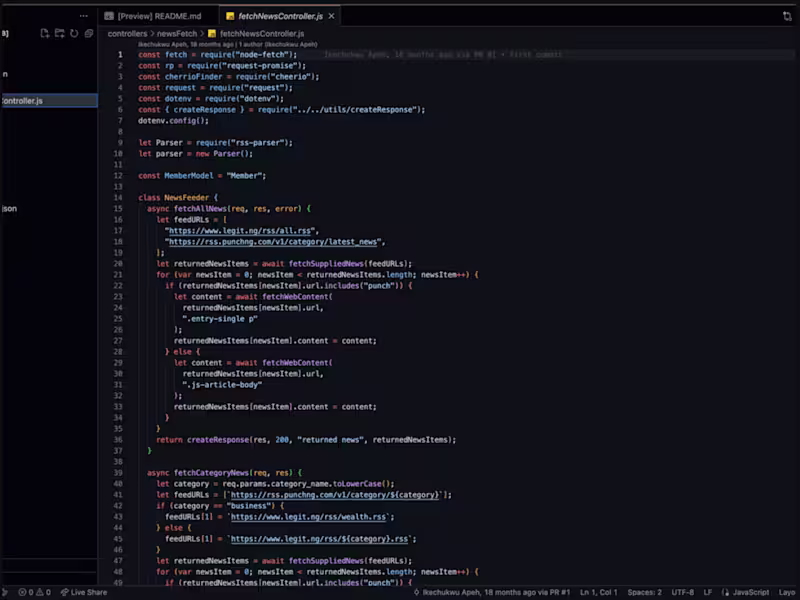800x600 pixels.
Task: Open the sidebar more actions ellipsis
Action: 84,16
